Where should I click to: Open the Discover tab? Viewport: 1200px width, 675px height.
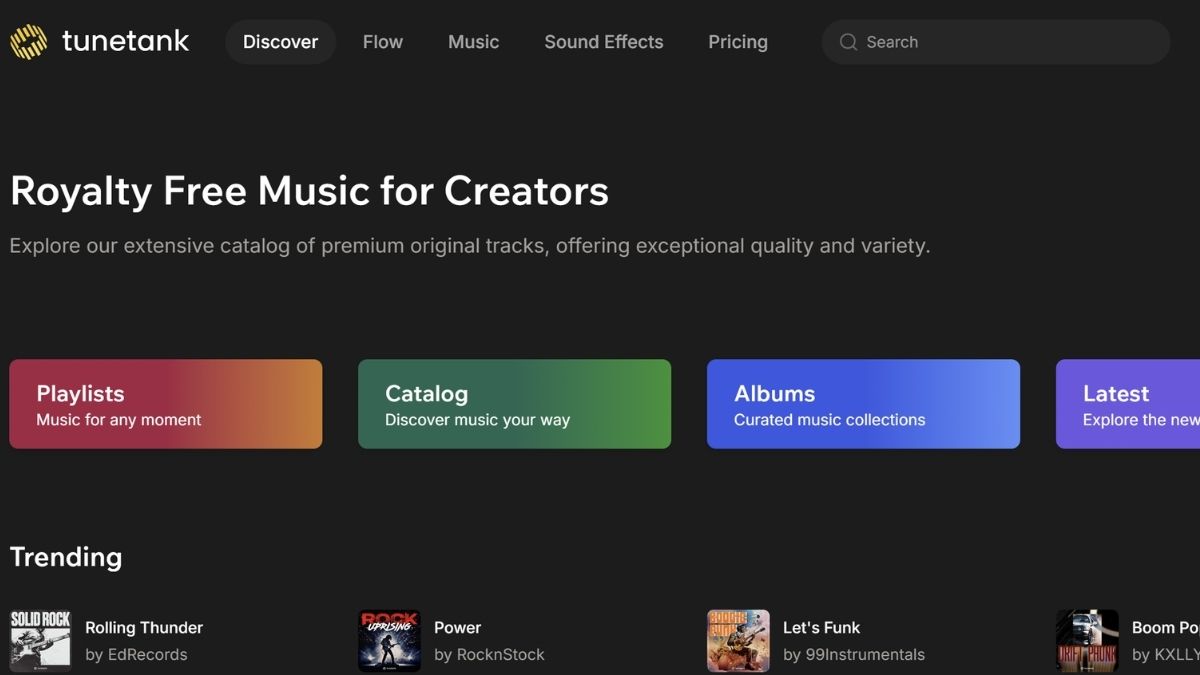click(280, 42)
